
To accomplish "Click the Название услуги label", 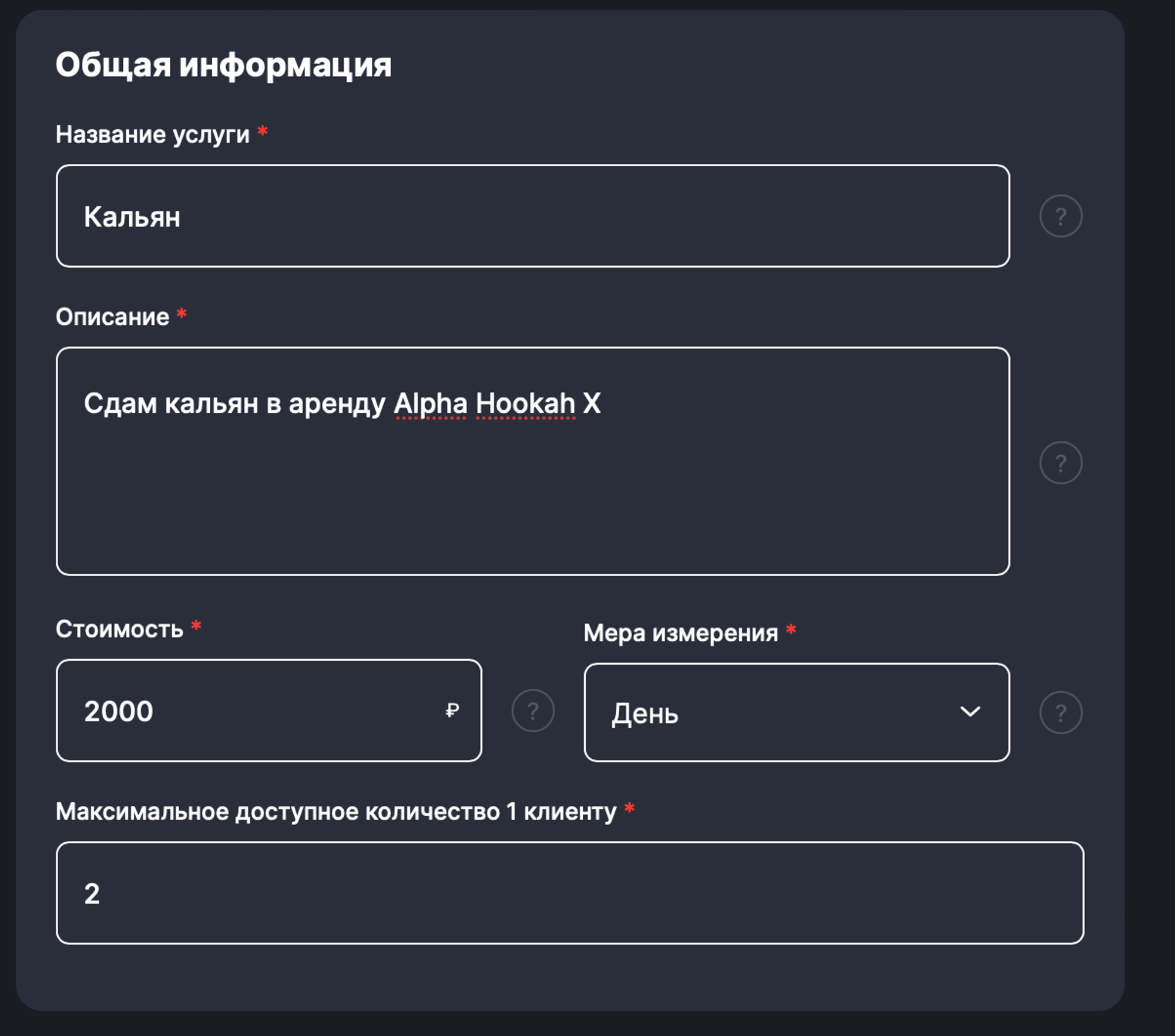I will [152, 134].
